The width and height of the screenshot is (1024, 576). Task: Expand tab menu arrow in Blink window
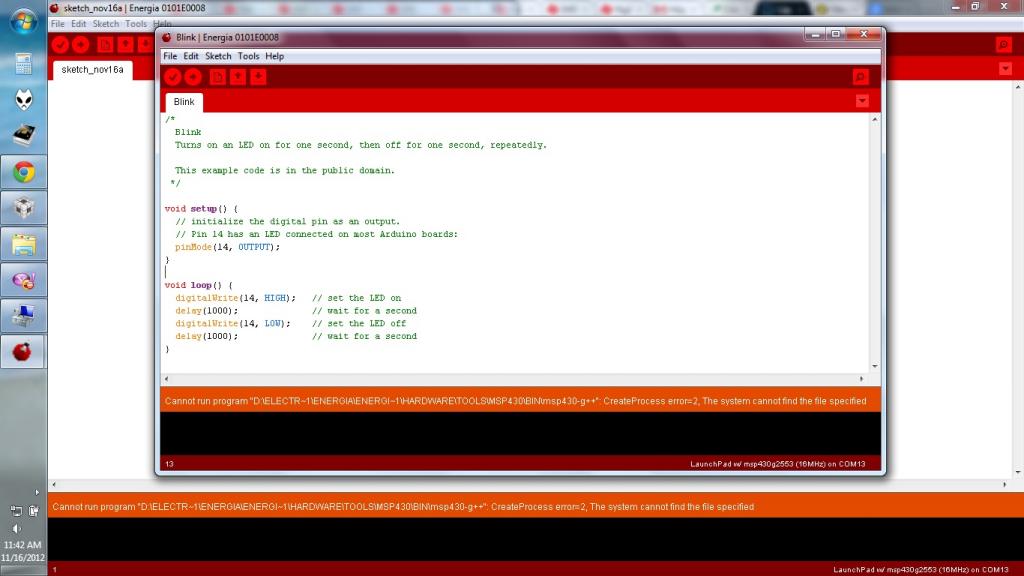pyautogui.click(x=862, y=101)
